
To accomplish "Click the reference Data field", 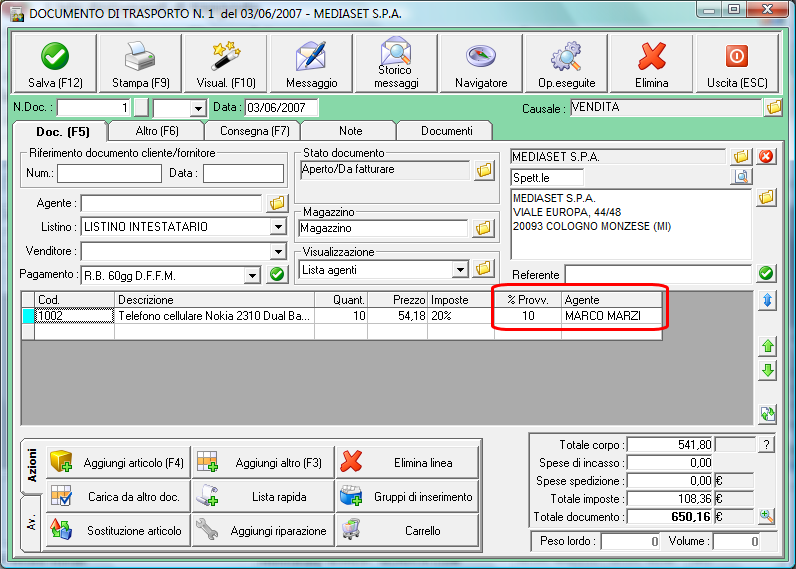I will 243,173.
